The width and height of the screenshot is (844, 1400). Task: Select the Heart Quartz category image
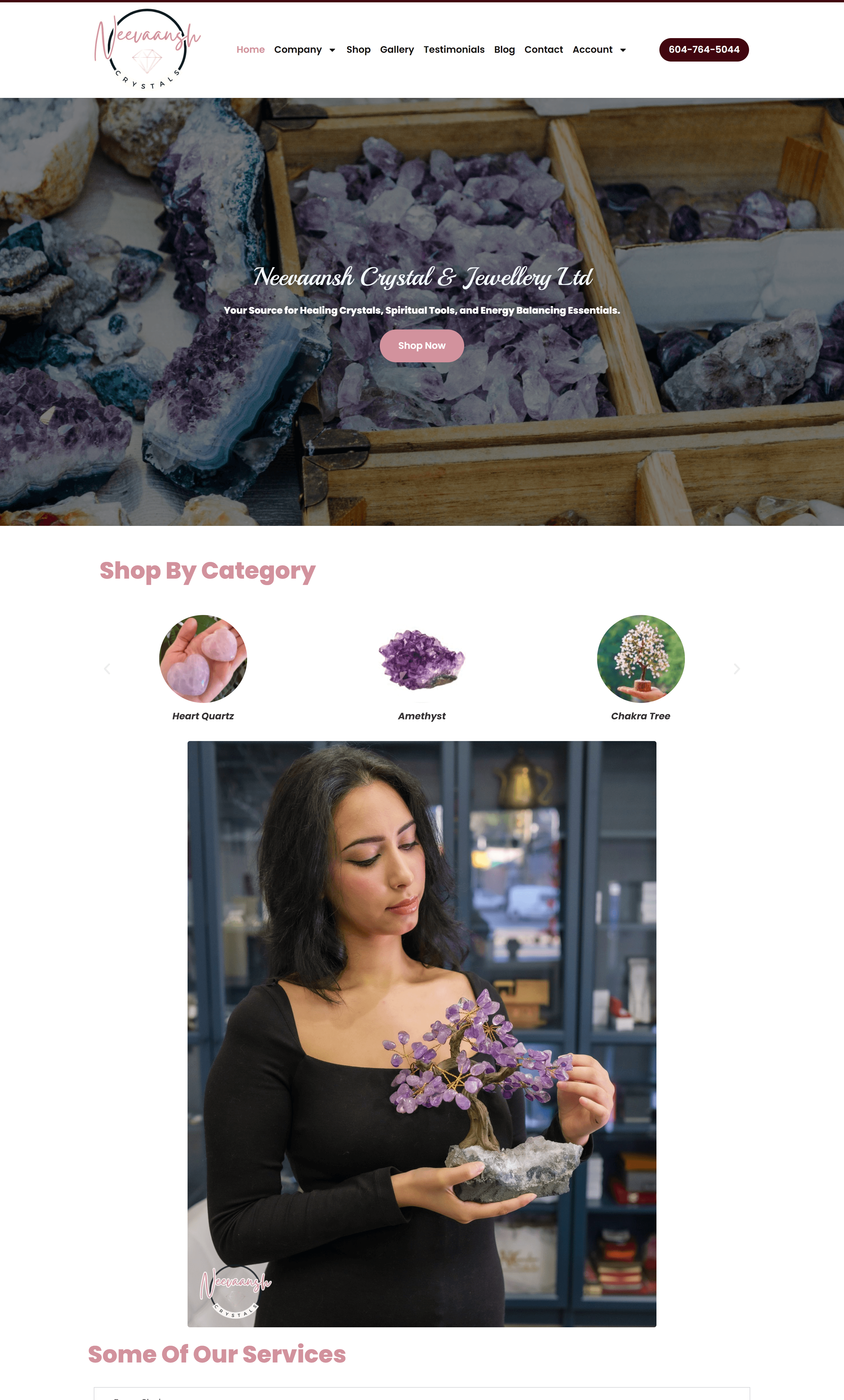tap(203, 659)
